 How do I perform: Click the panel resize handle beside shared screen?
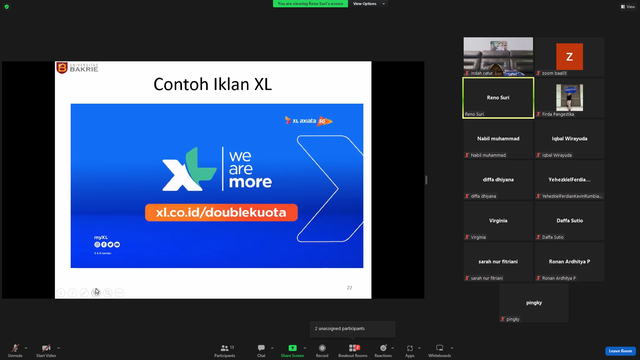pyautogui.click(x=426, y=180)
